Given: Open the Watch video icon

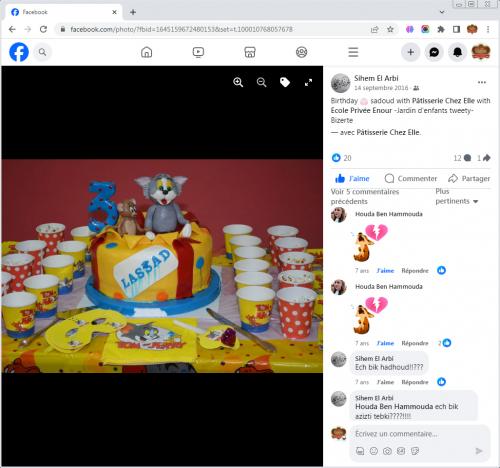Looking at the screenshot, I should point(198,52).
